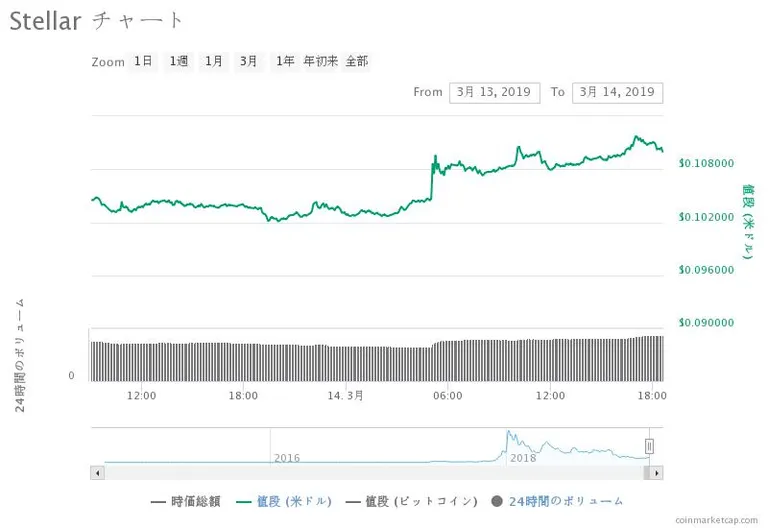Toggle the 24時間のボリューム legend item
This screenshot has width=768, height=528.
coord(557,502)
